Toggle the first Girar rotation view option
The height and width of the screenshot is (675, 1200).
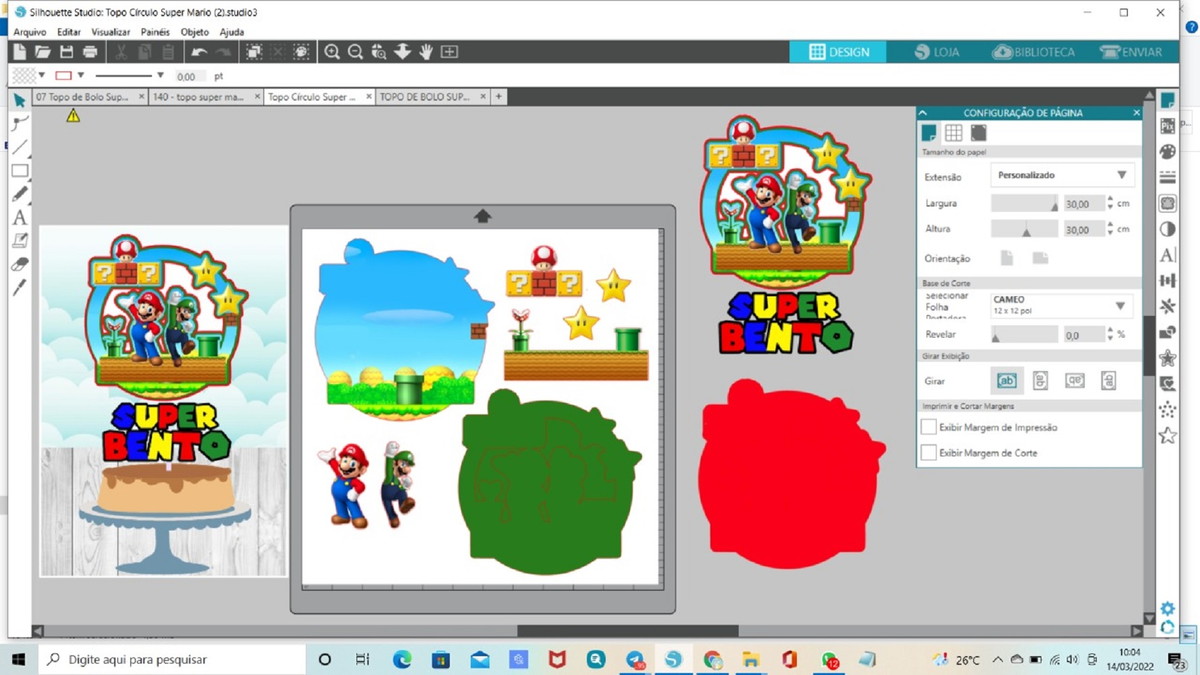click(1007, 381)
